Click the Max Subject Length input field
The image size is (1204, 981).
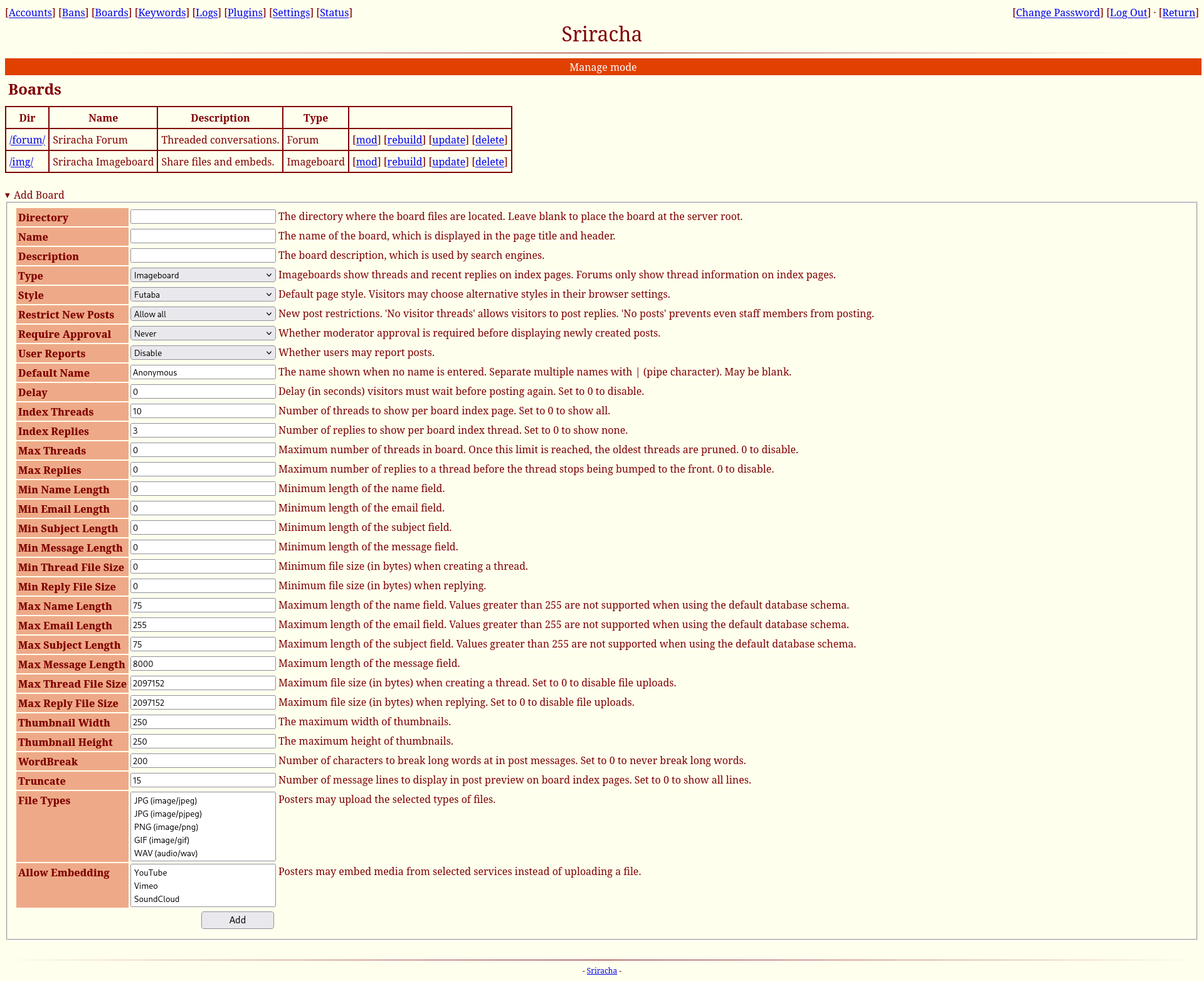pos(203,644)
